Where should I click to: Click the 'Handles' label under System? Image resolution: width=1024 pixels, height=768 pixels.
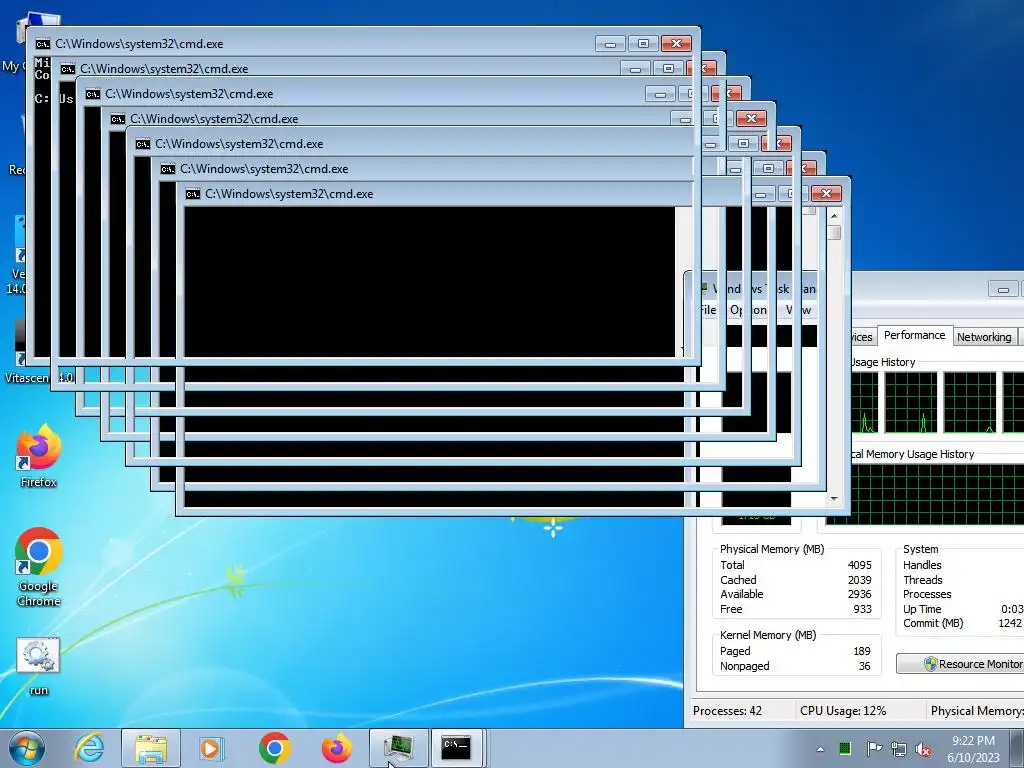pyautogui.click(x=922, y=565)
